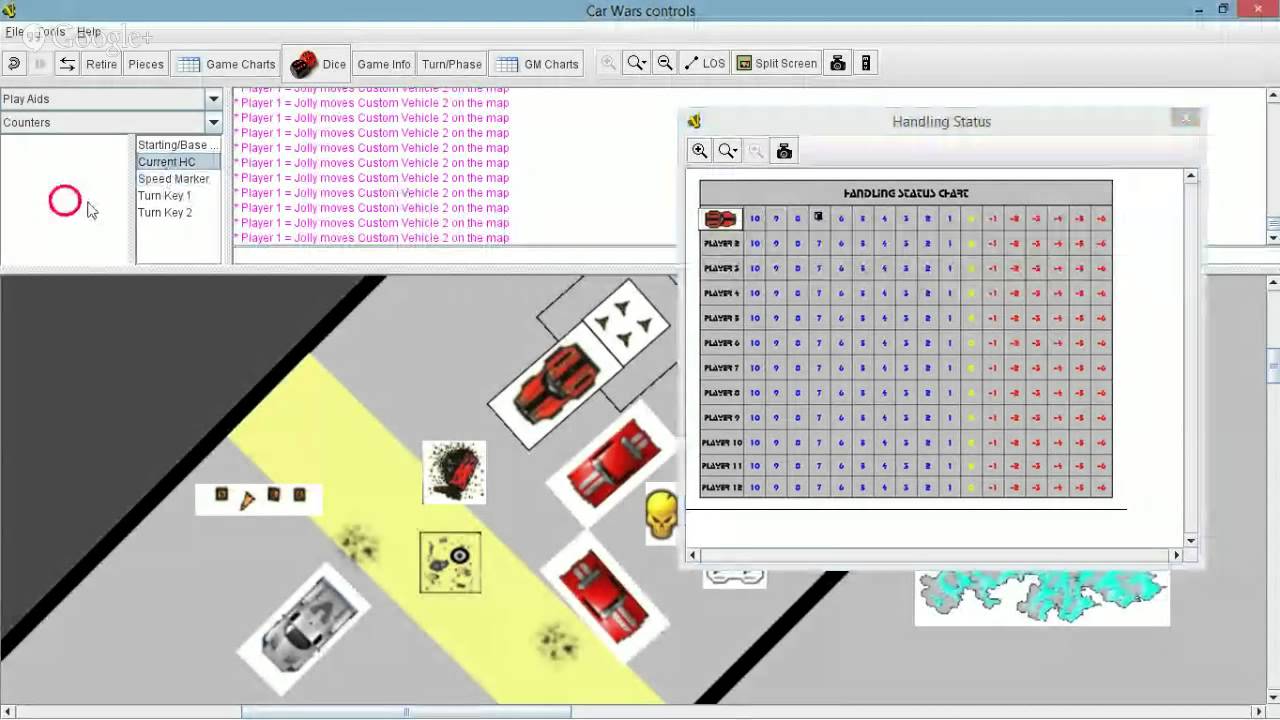Save Handling Status chart image with camera
1280x720 pixels.
point(784,151)
